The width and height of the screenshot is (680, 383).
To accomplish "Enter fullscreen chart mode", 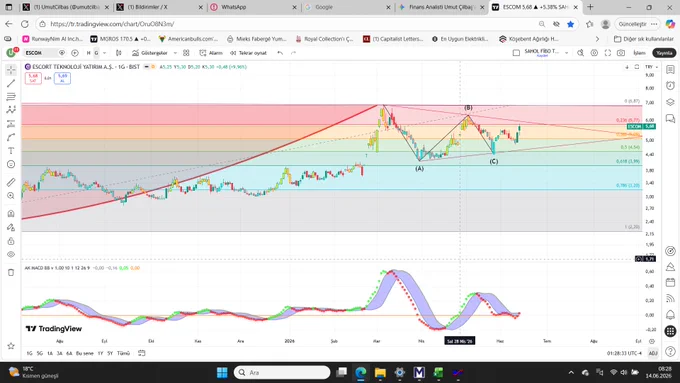I will (608, 53).
